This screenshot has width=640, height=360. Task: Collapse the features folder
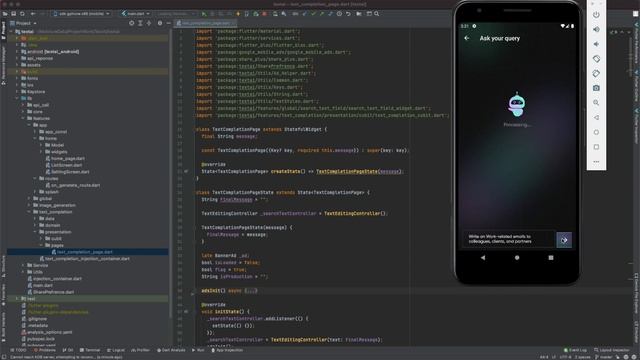click(x=23, y=118)
